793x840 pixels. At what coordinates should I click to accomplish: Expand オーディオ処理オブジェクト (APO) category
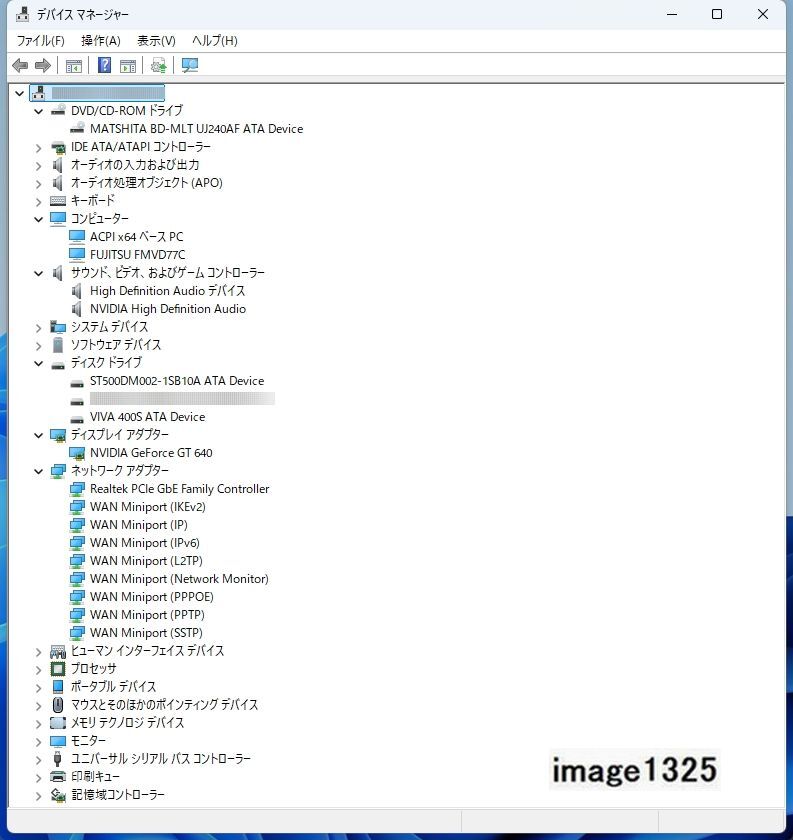(39, 183)
